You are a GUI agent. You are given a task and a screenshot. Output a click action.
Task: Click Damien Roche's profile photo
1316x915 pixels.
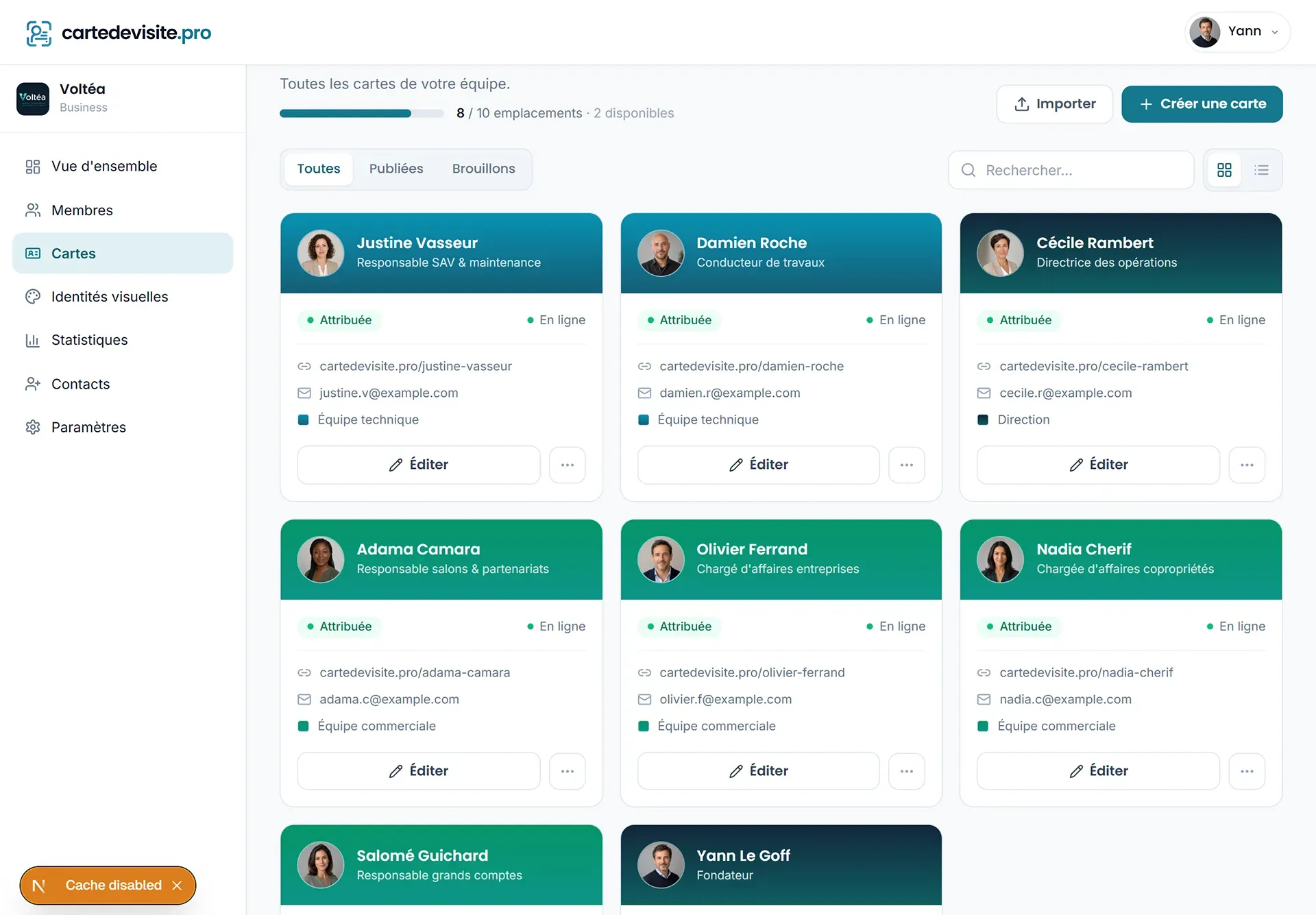[x=661, y=253]
